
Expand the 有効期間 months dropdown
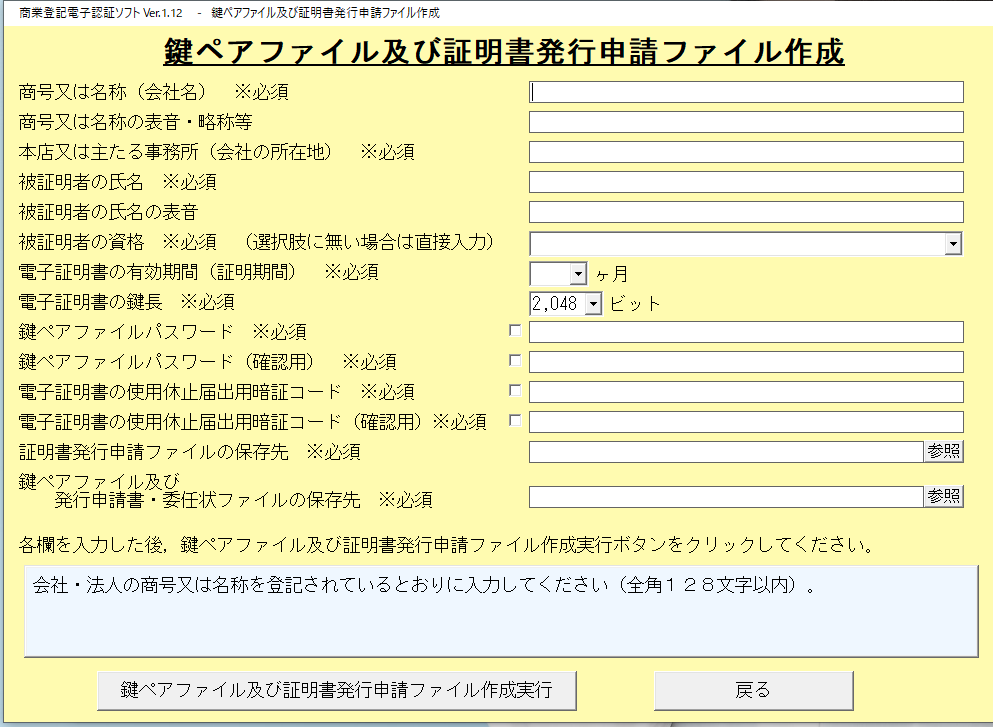(577, 273)
